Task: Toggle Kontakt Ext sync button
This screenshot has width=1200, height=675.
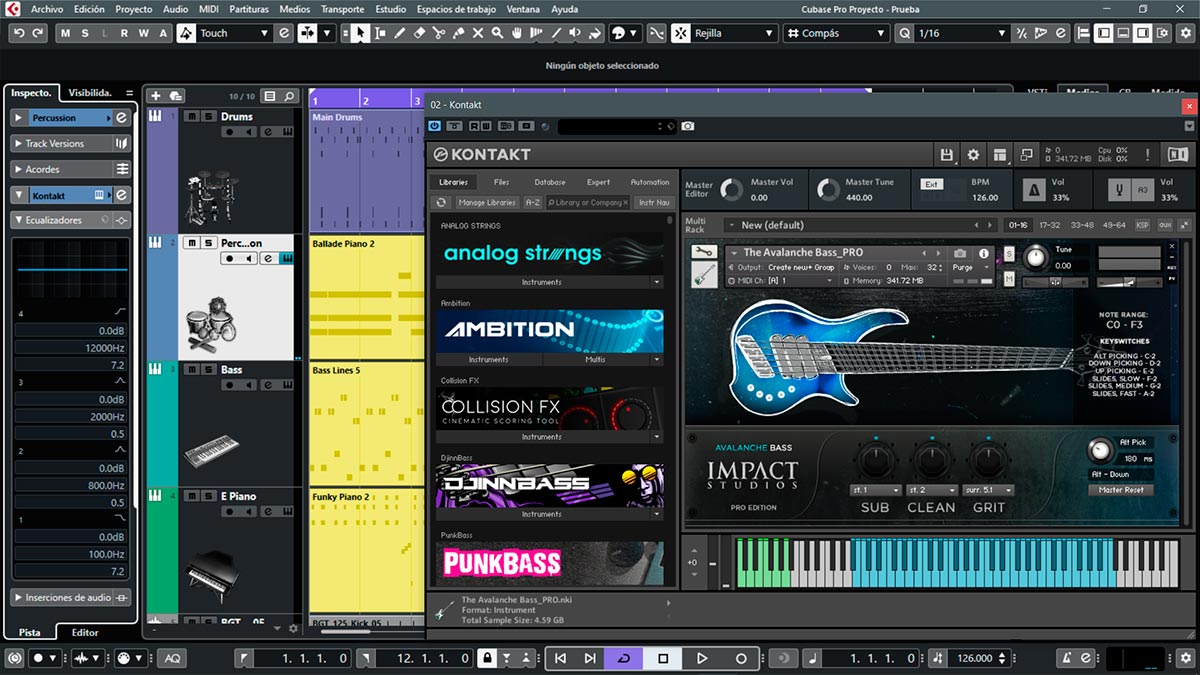Action: click(x=931, y=184)
